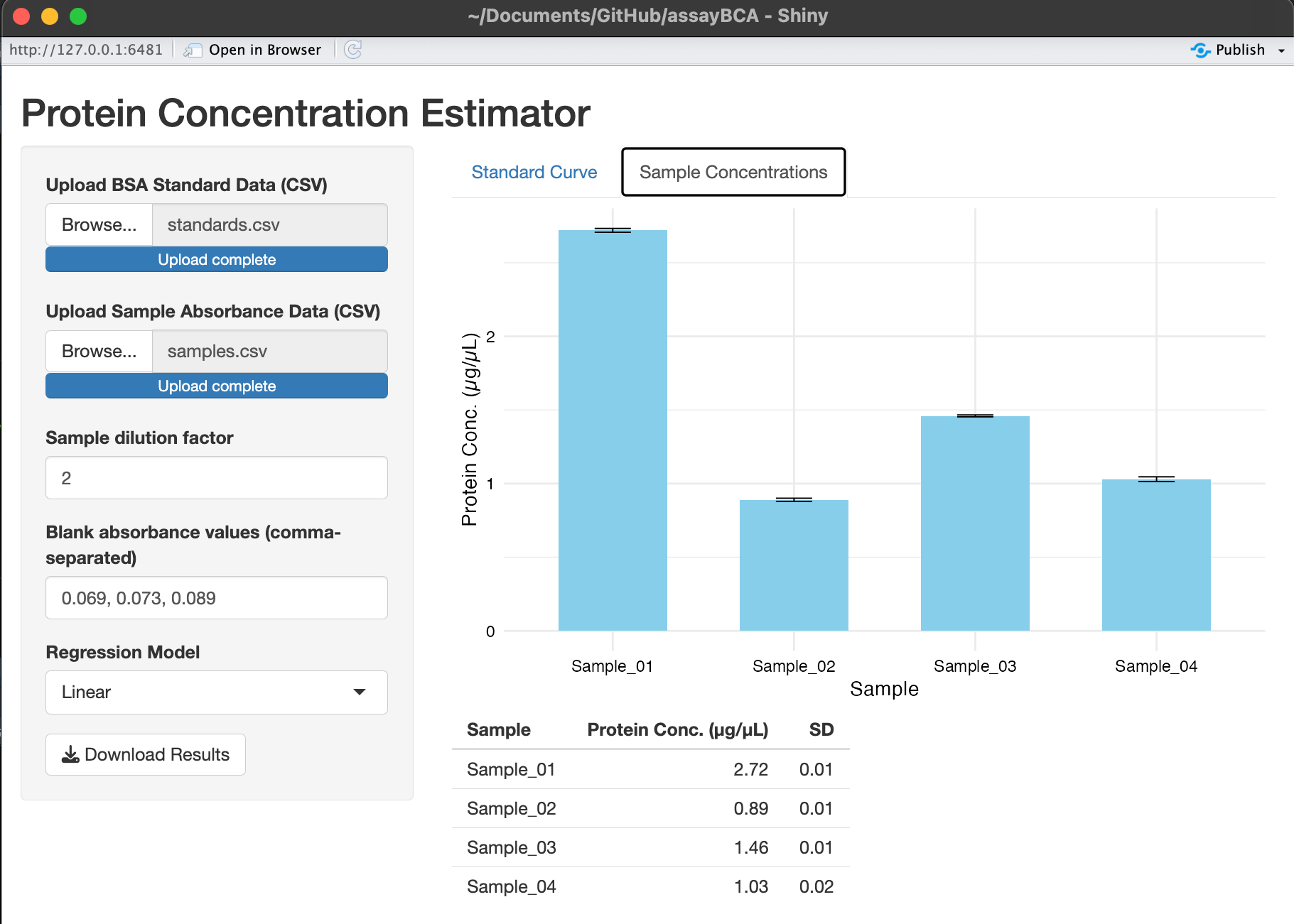Click the yellow macOS minimize button
The width and height of the screenshot is (1294, 924).
[x=50, y=16]
